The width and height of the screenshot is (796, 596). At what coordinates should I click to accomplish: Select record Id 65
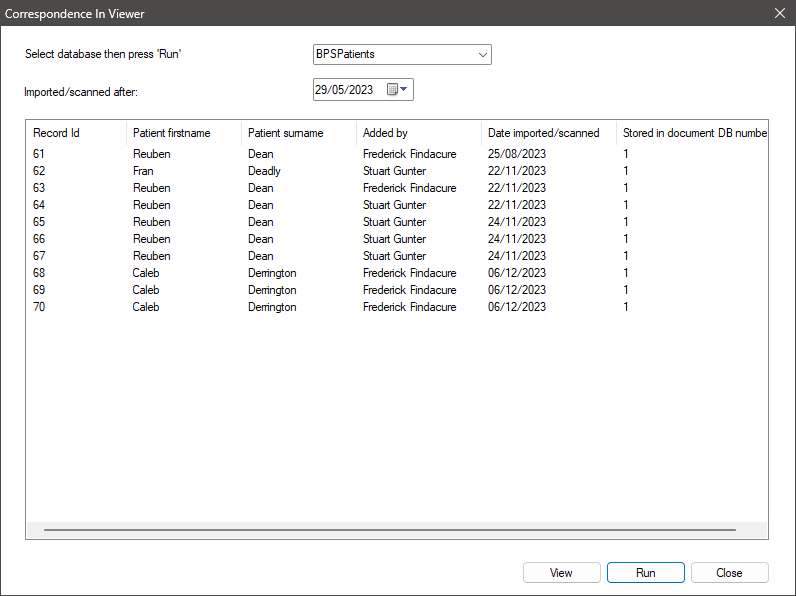click(x=39, y=222)
